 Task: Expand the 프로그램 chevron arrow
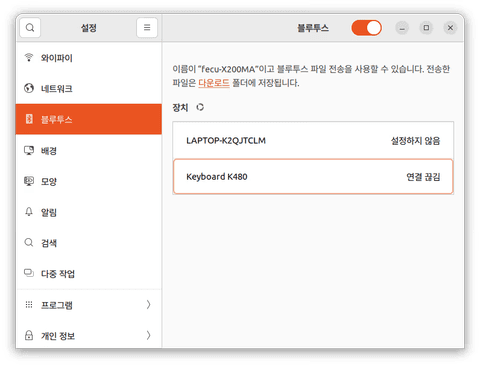[x=149, y=304]
